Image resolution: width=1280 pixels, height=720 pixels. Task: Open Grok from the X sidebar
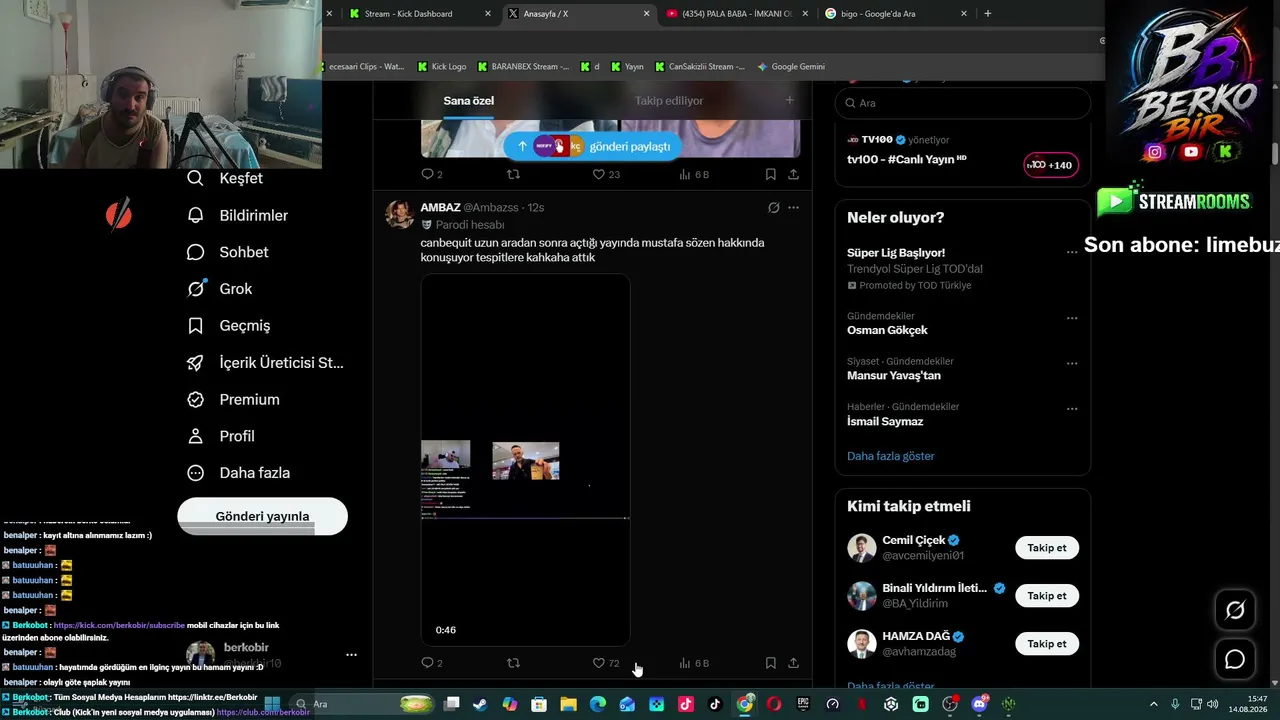220,289
